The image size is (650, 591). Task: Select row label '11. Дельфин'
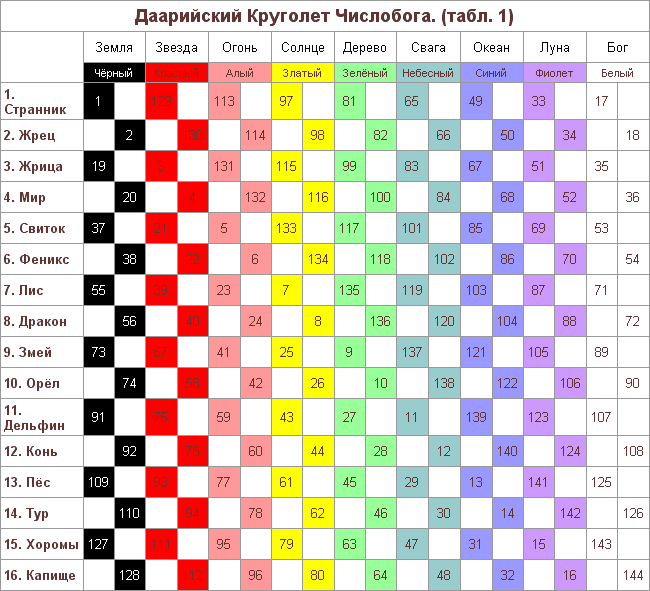click(x=41, y=417)
